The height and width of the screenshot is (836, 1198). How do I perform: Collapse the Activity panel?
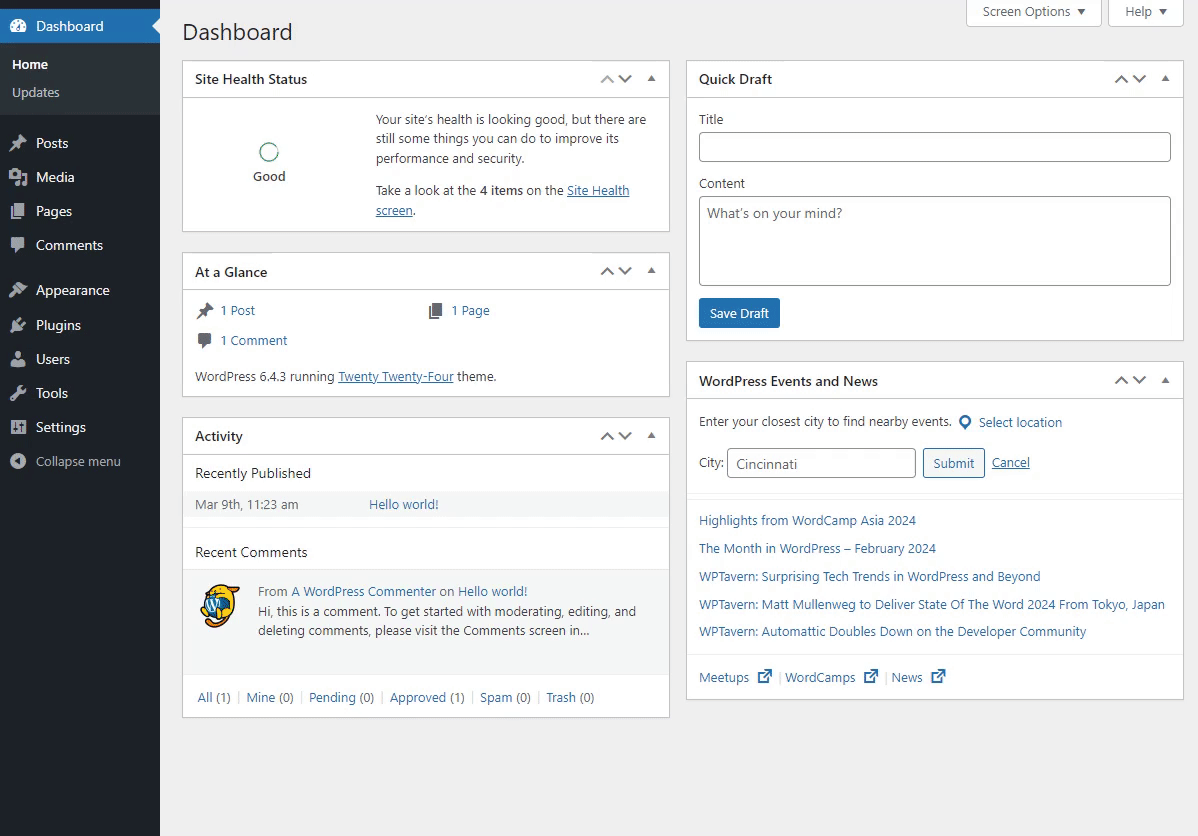tap(652, 436)
